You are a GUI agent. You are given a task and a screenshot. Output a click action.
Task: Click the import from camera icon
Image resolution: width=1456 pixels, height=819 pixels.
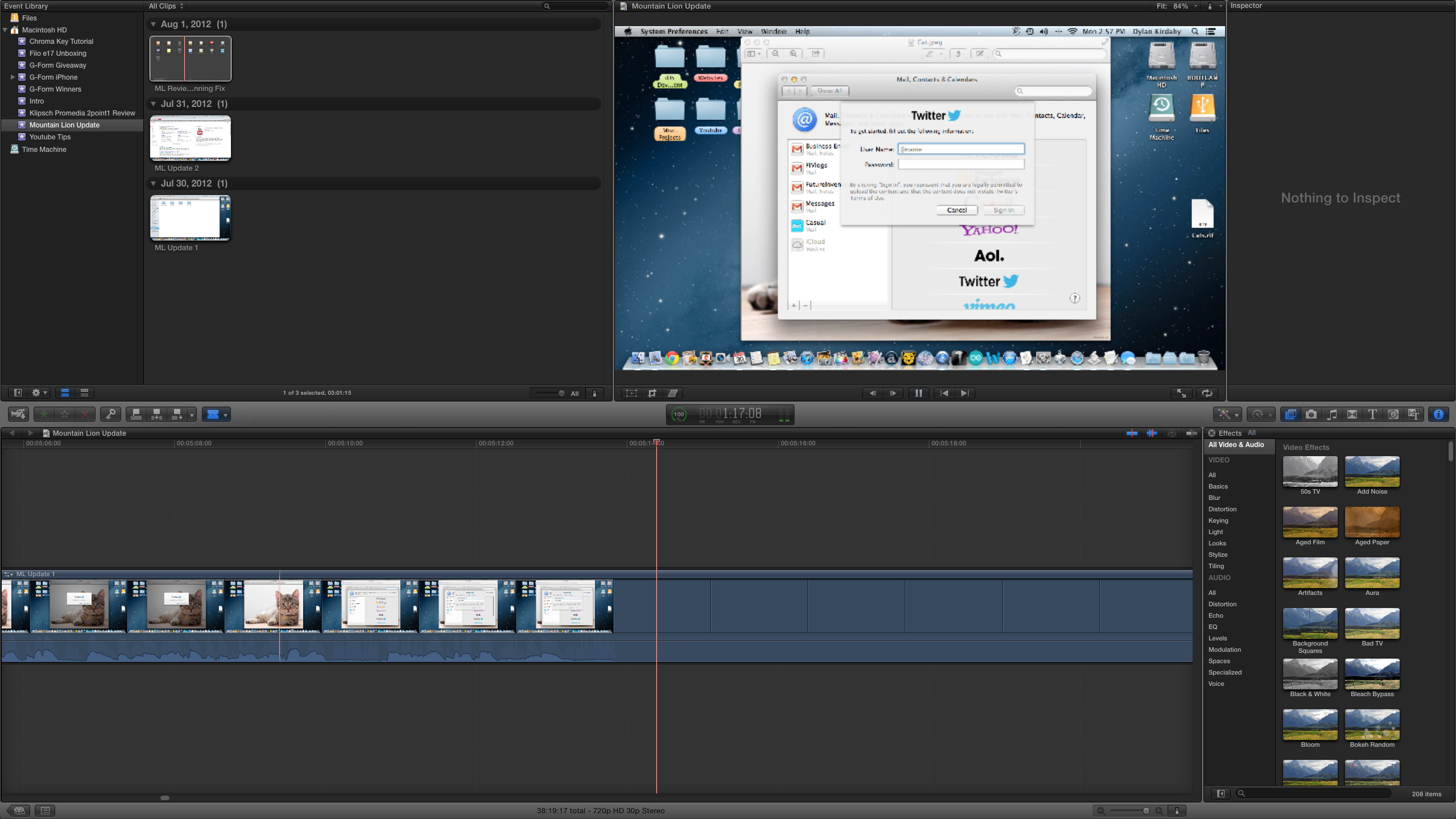[18, 415]
